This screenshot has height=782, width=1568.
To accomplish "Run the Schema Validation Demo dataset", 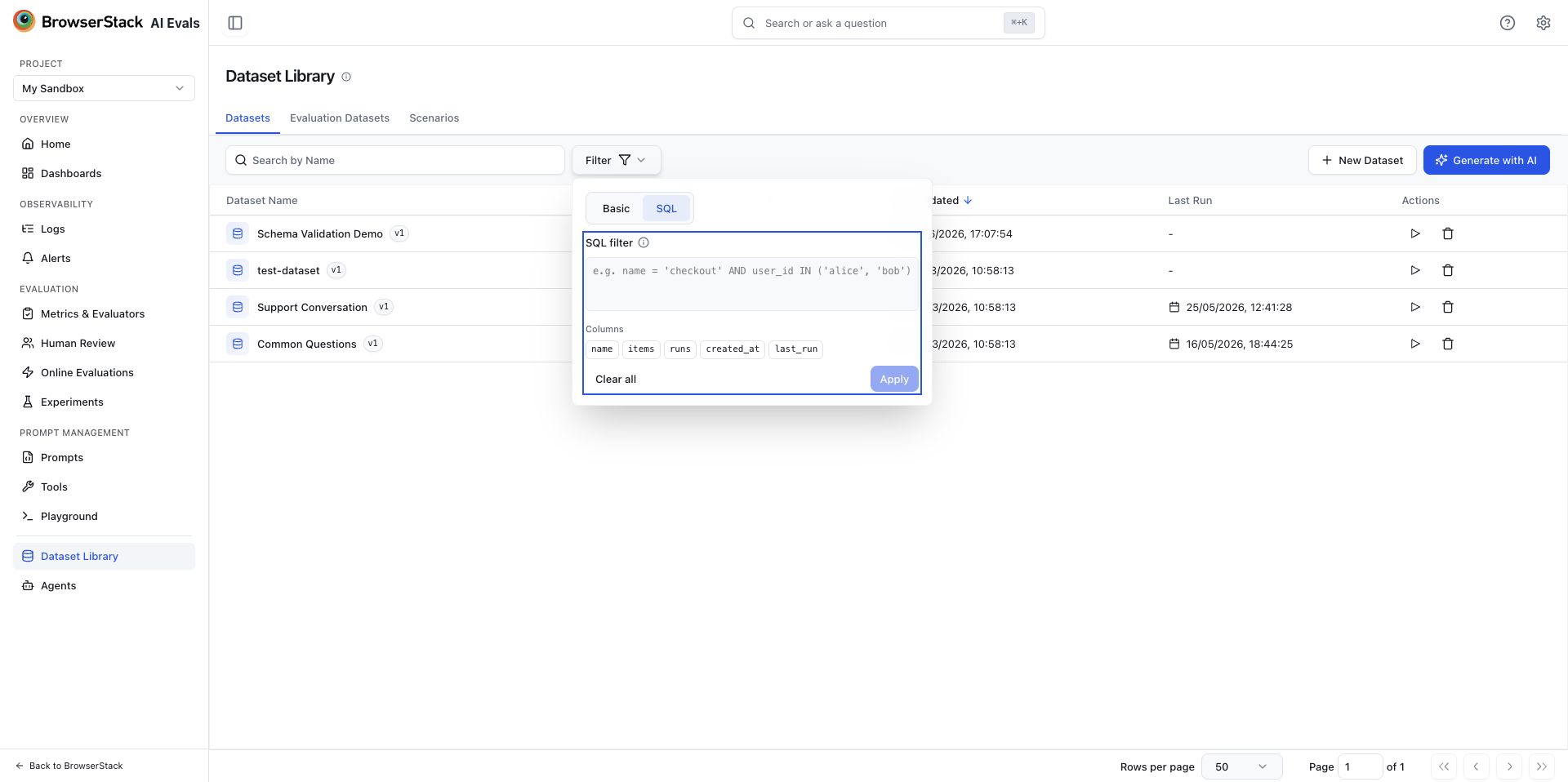I will [x=1415, y=233].
